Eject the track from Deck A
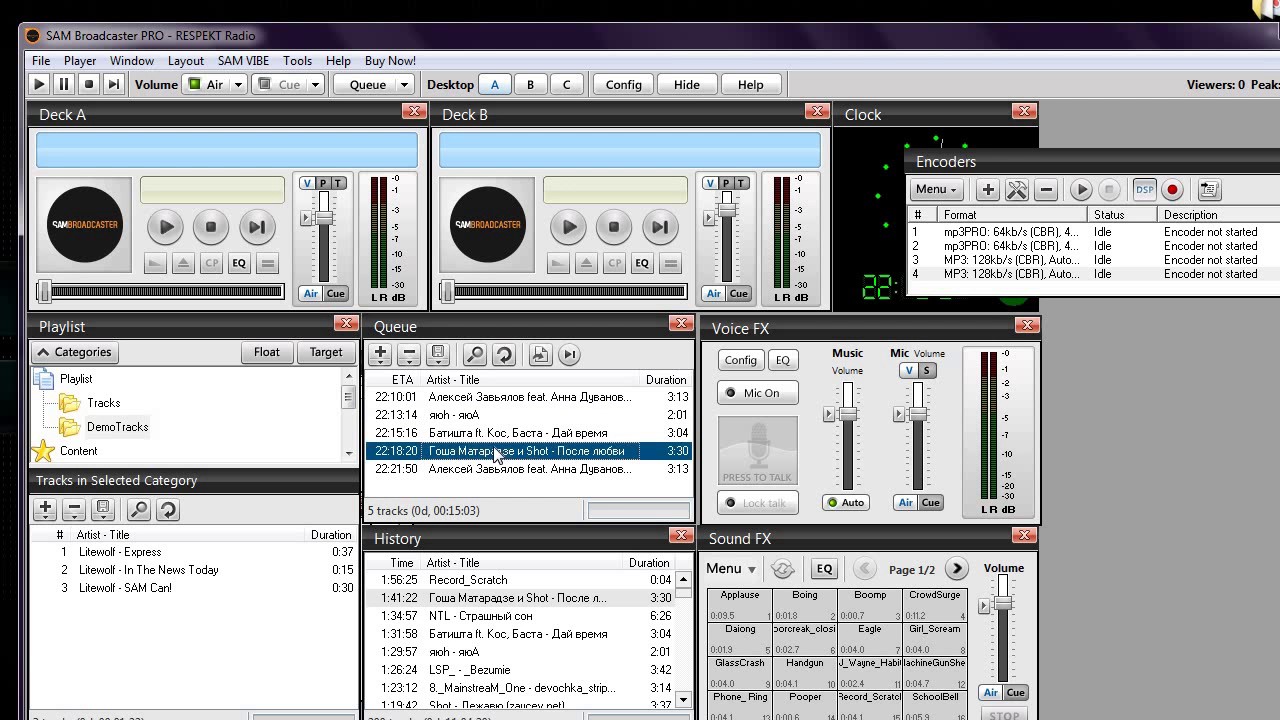Viewport: 1280px width, 720px height. [183, 264]
